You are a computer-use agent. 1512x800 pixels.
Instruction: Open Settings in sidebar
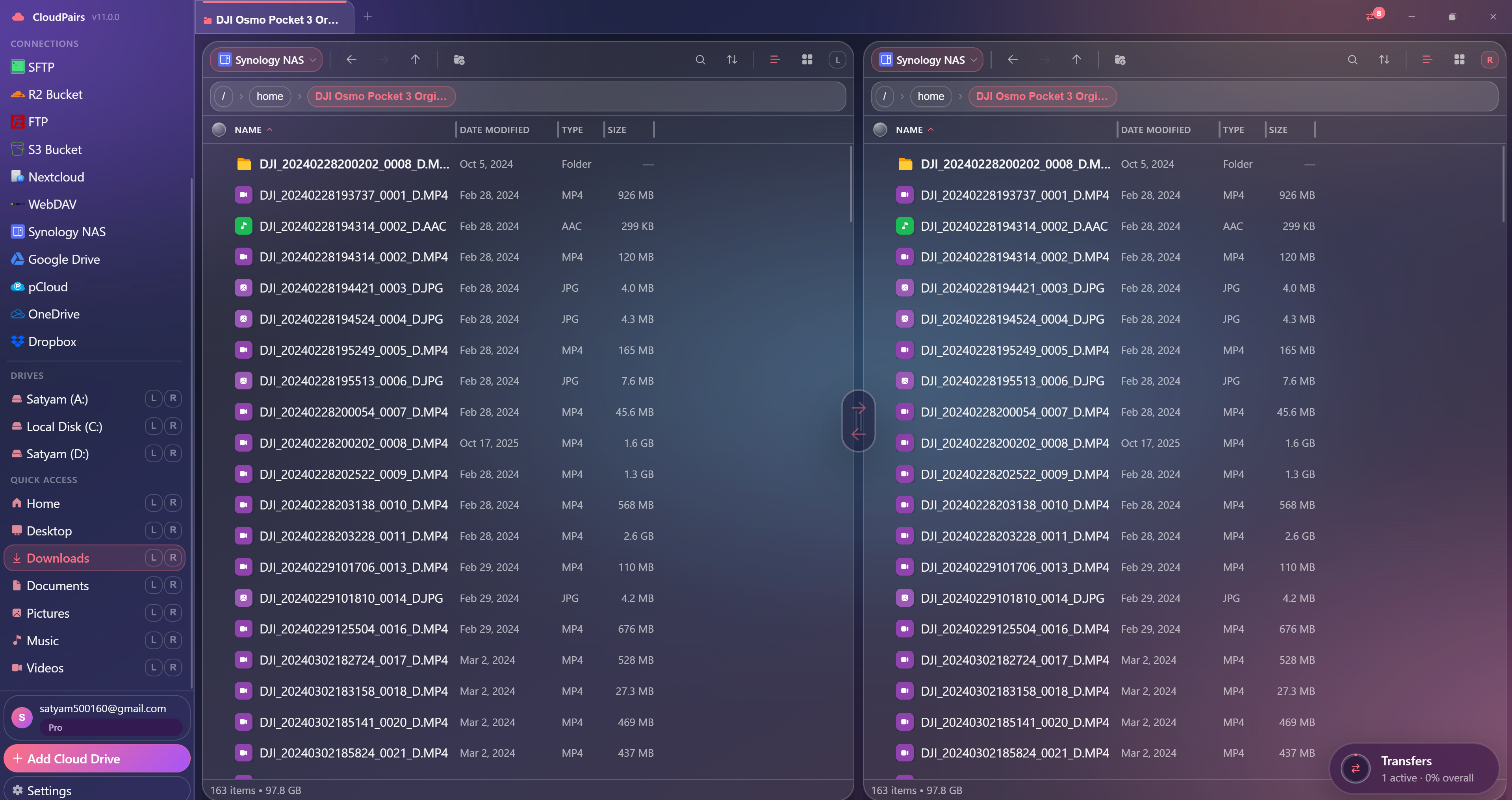tap(97, 789)
